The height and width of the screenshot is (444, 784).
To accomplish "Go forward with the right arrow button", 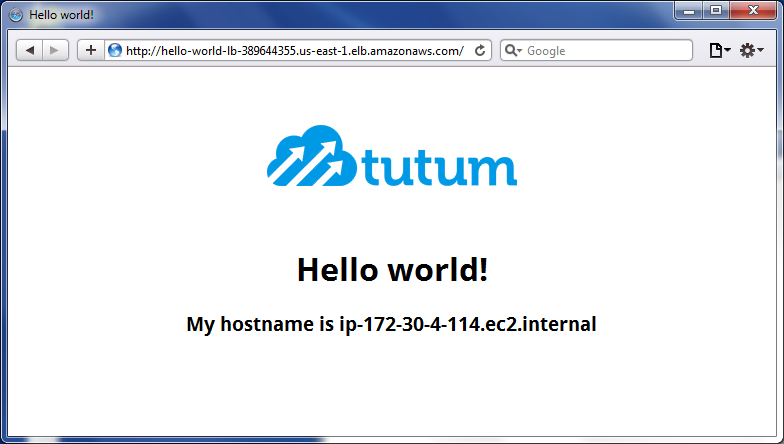I will point(55,50).
